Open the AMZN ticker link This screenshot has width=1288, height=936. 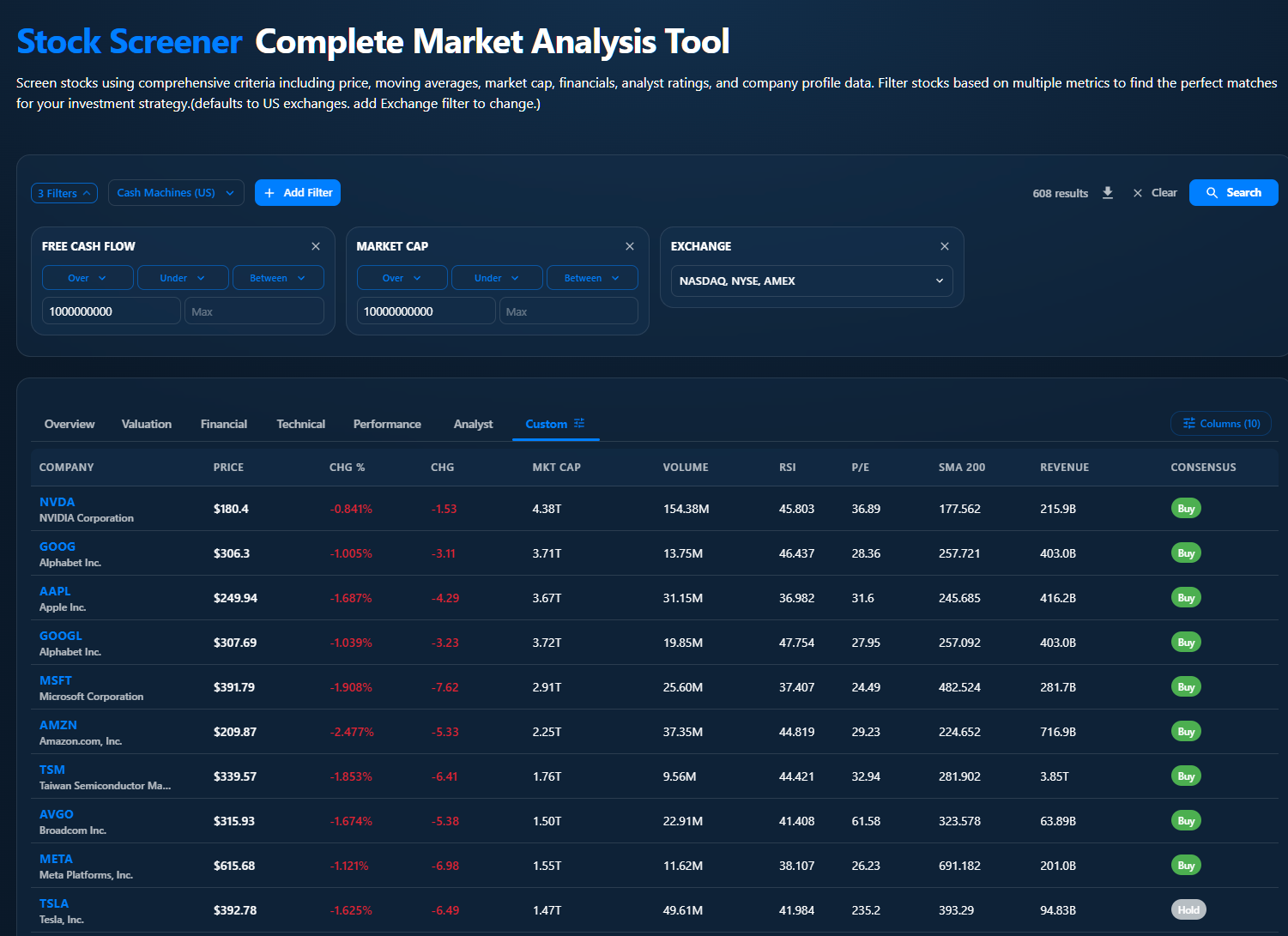(58, 725)
